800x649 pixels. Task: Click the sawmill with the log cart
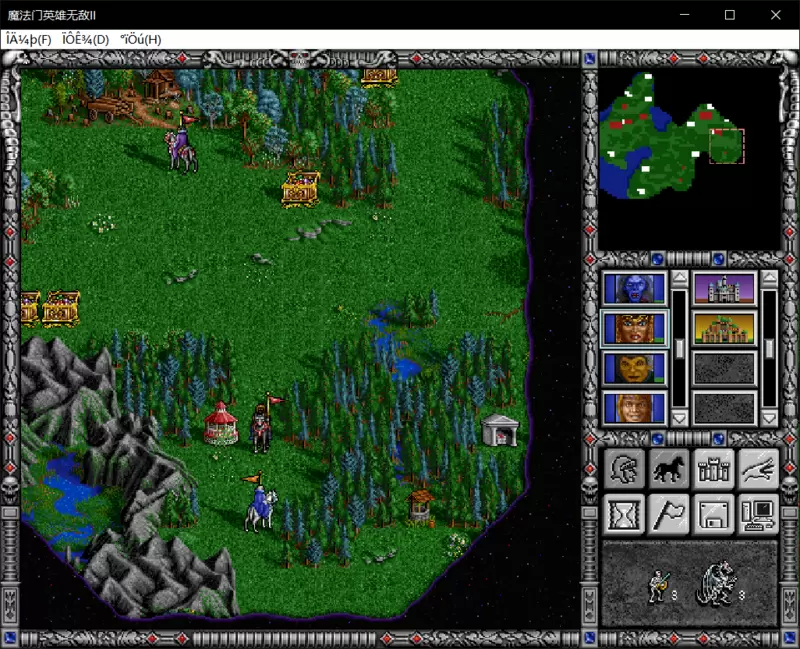point(134,97)
